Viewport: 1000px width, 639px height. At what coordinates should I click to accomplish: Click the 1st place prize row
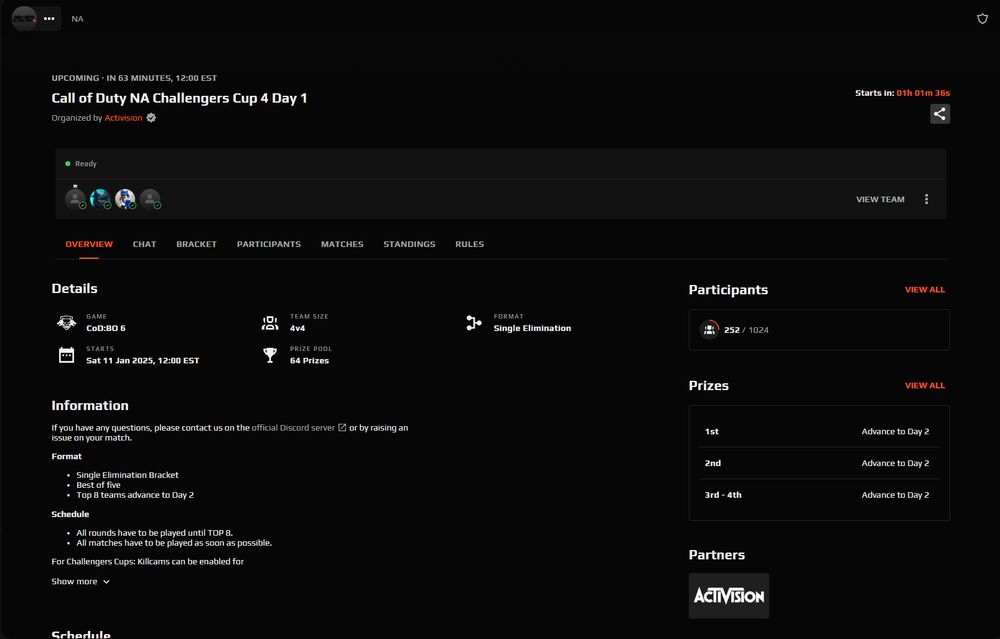point(819,432)
